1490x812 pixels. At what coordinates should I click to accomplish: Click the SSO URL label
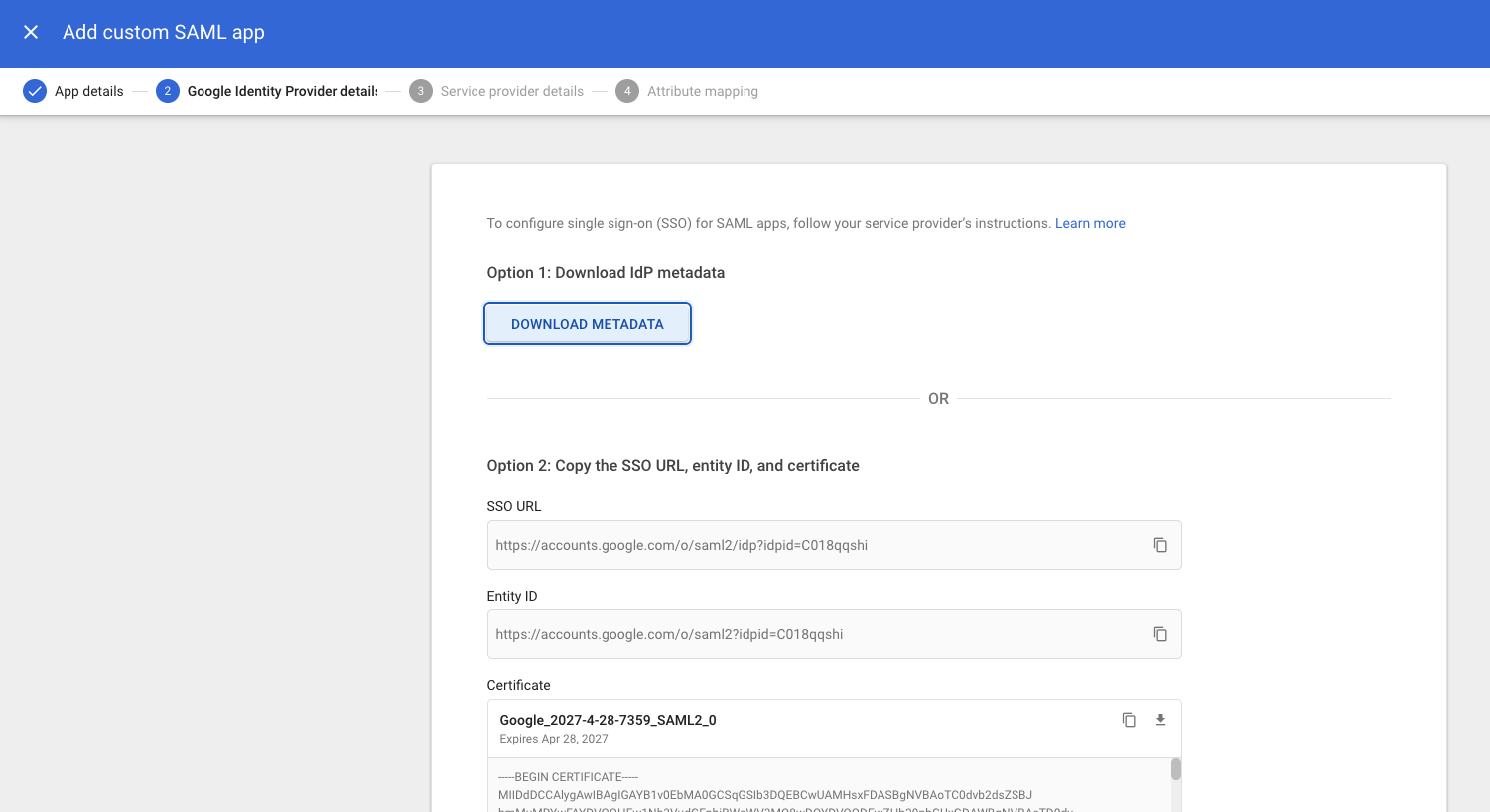514,506
